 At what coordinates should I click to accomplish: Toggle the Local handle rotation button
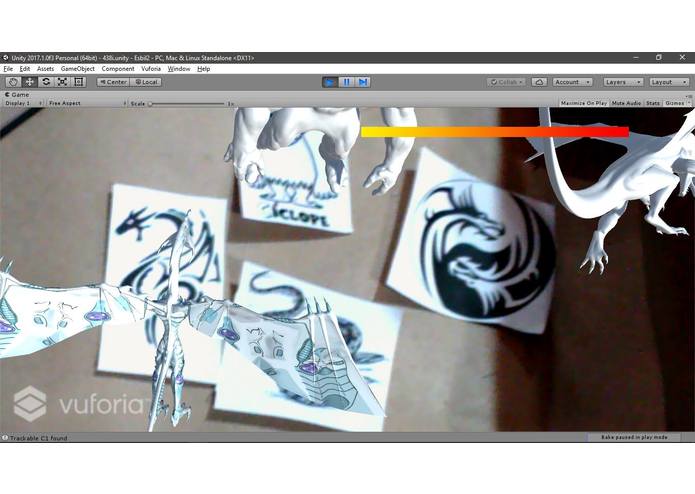pyautogui.click(x=146, y=82)
